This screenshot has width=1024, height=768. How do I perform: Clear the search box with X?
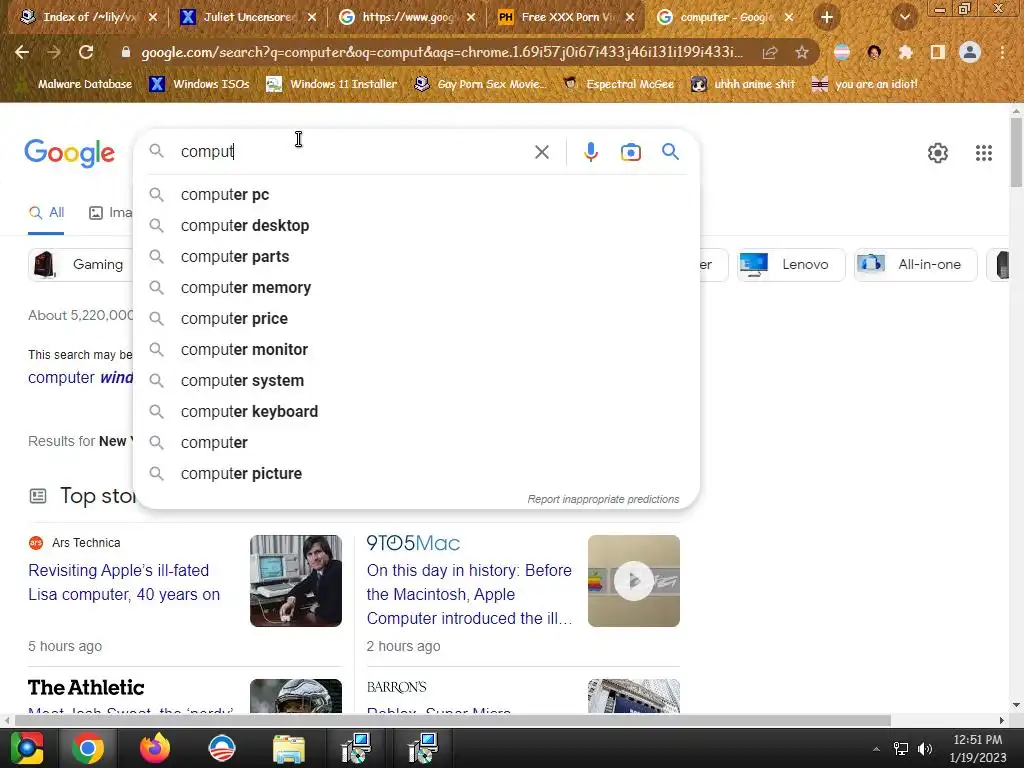541,152
